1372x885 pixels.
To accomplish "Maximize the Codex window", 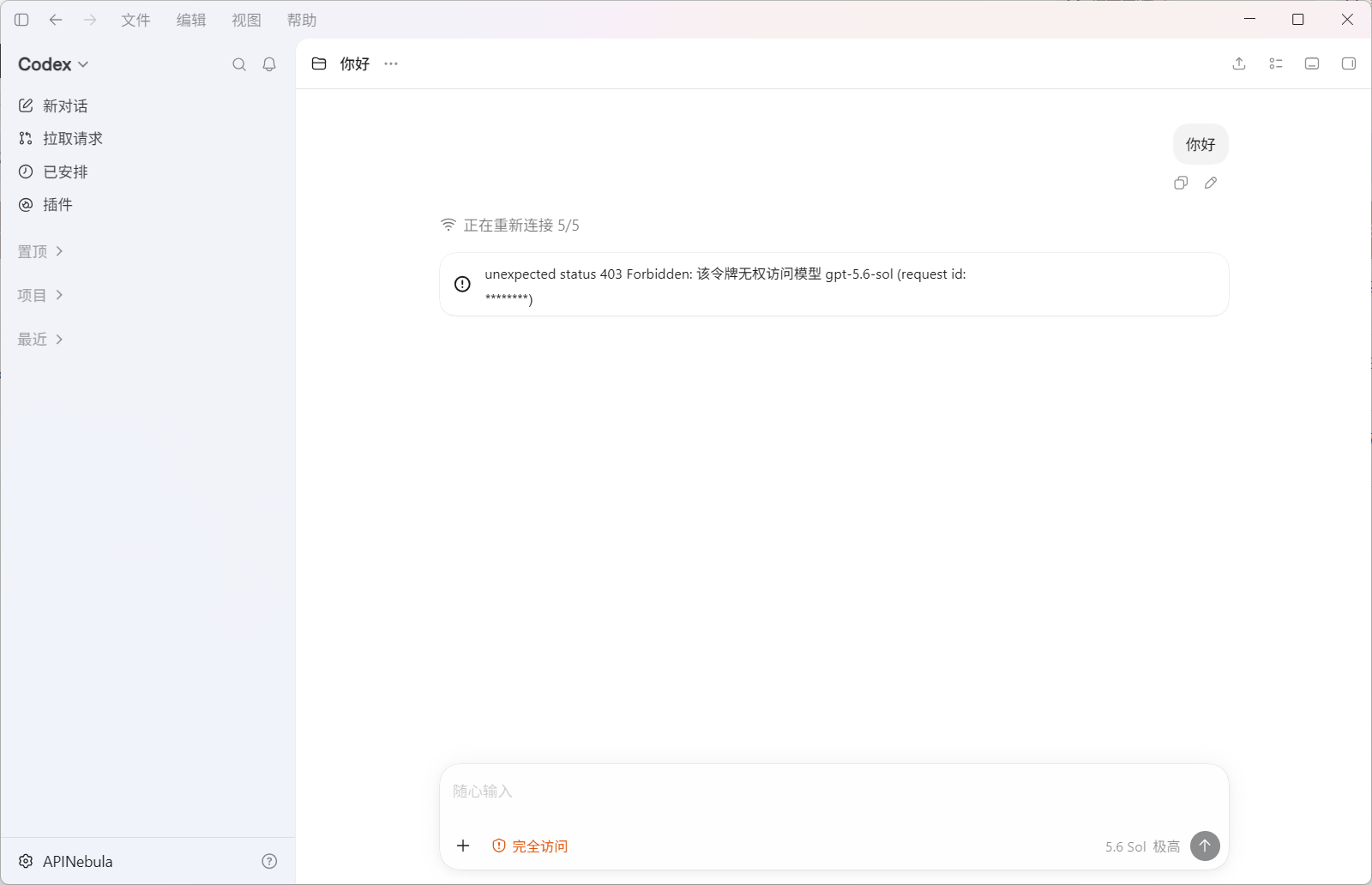I will point(1298,19).
